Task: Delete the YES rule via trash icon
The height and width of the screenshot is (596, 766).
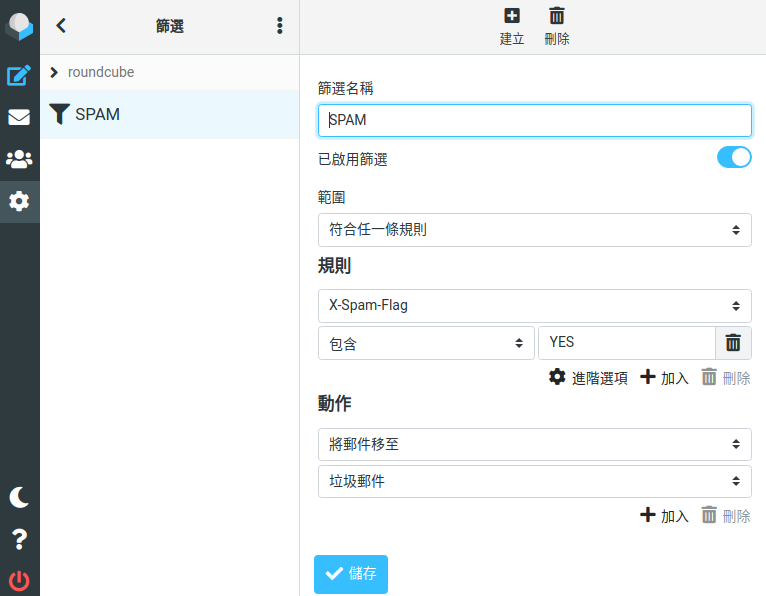Action: 733,342
